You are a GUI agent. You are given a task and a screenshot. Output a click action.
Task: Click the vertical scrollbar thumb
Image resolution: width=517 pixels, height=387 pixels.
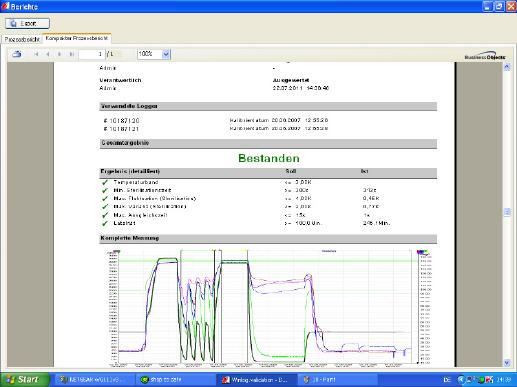507,212
